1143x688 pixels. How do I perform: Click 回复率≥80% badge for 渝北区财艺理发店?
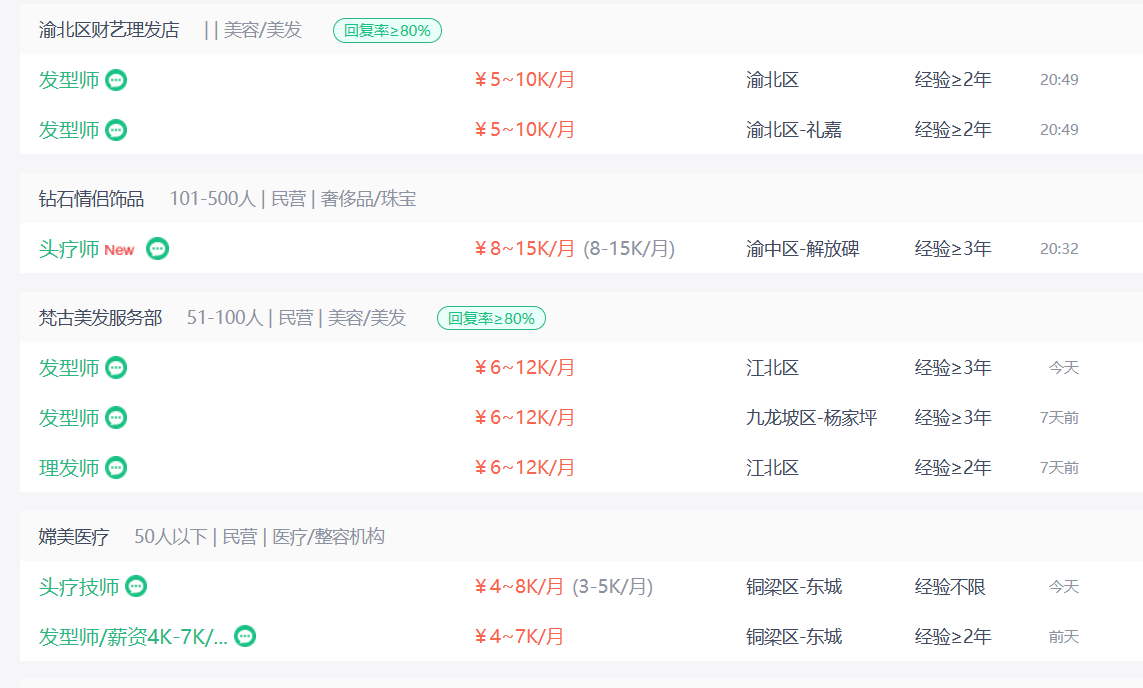pos(387,31)
